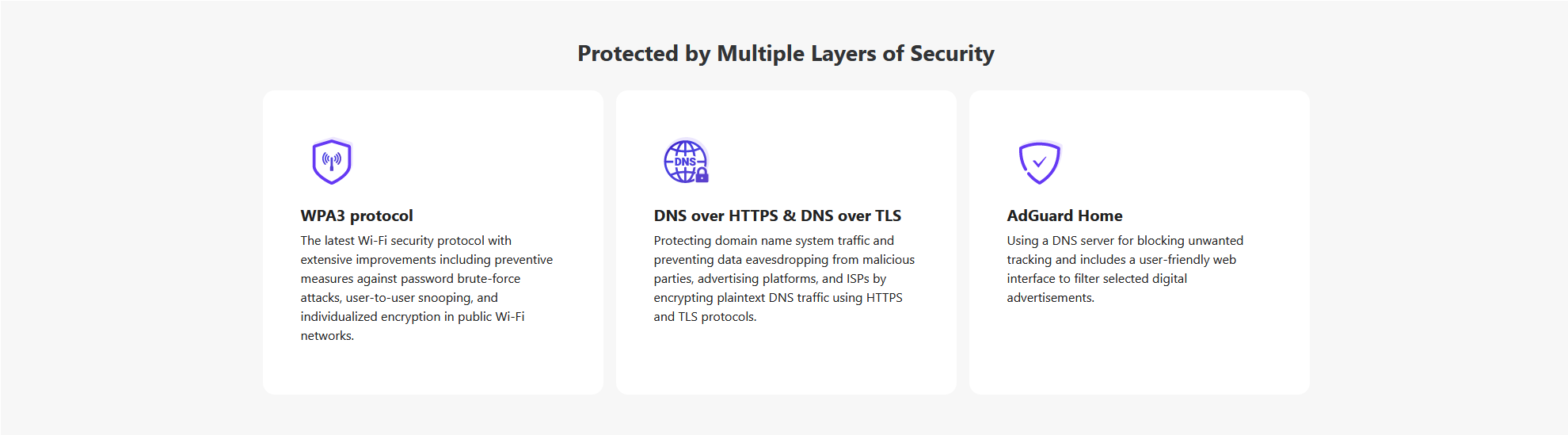Click the WPA3 Wi-Fi shield icon

click(x=332, y=162)
